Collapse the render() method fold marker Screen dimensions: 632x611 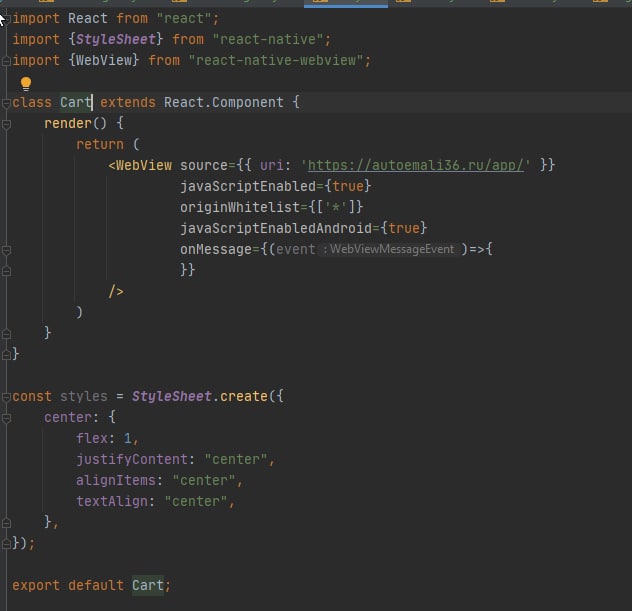point(6,124)
